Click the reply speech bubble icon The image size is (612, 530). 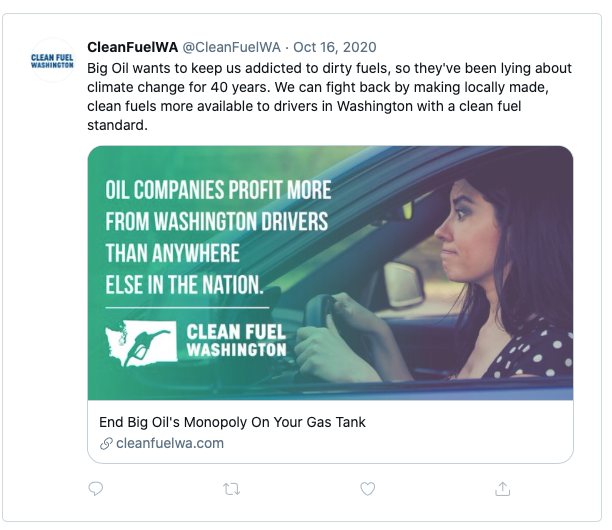pos(96,488)
